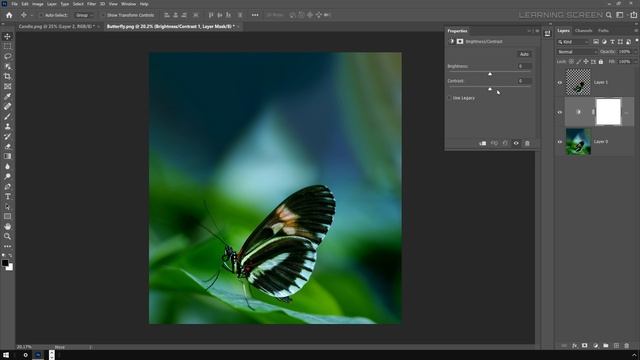
Task: Open the Layers panel menu
Action: coord(636,31)
